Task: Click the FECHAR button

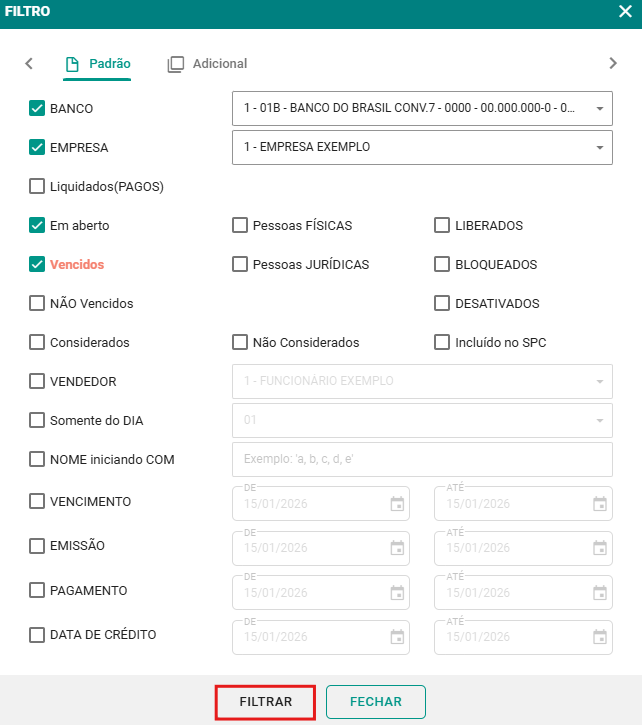Action: coord(375,702)
